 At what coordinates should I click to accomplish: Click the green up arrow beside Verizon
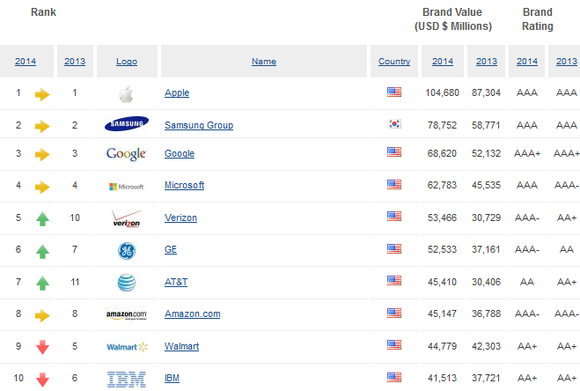coord(43,219)
